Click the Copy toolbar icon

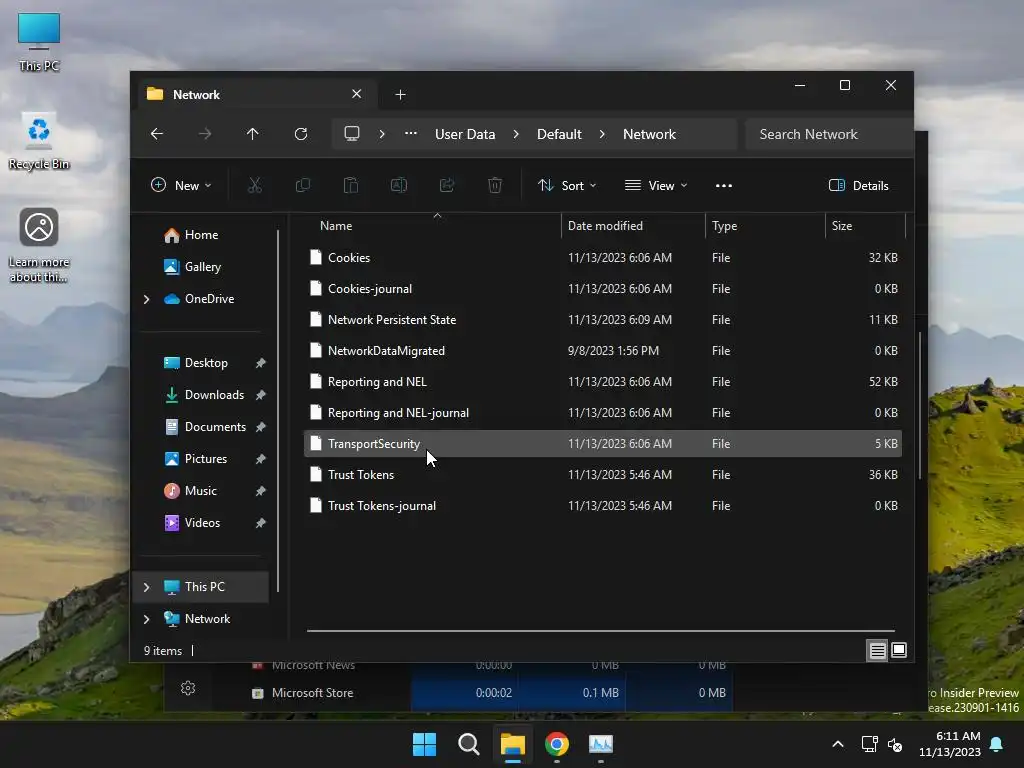pyautogui.click(x=303, y=185)
